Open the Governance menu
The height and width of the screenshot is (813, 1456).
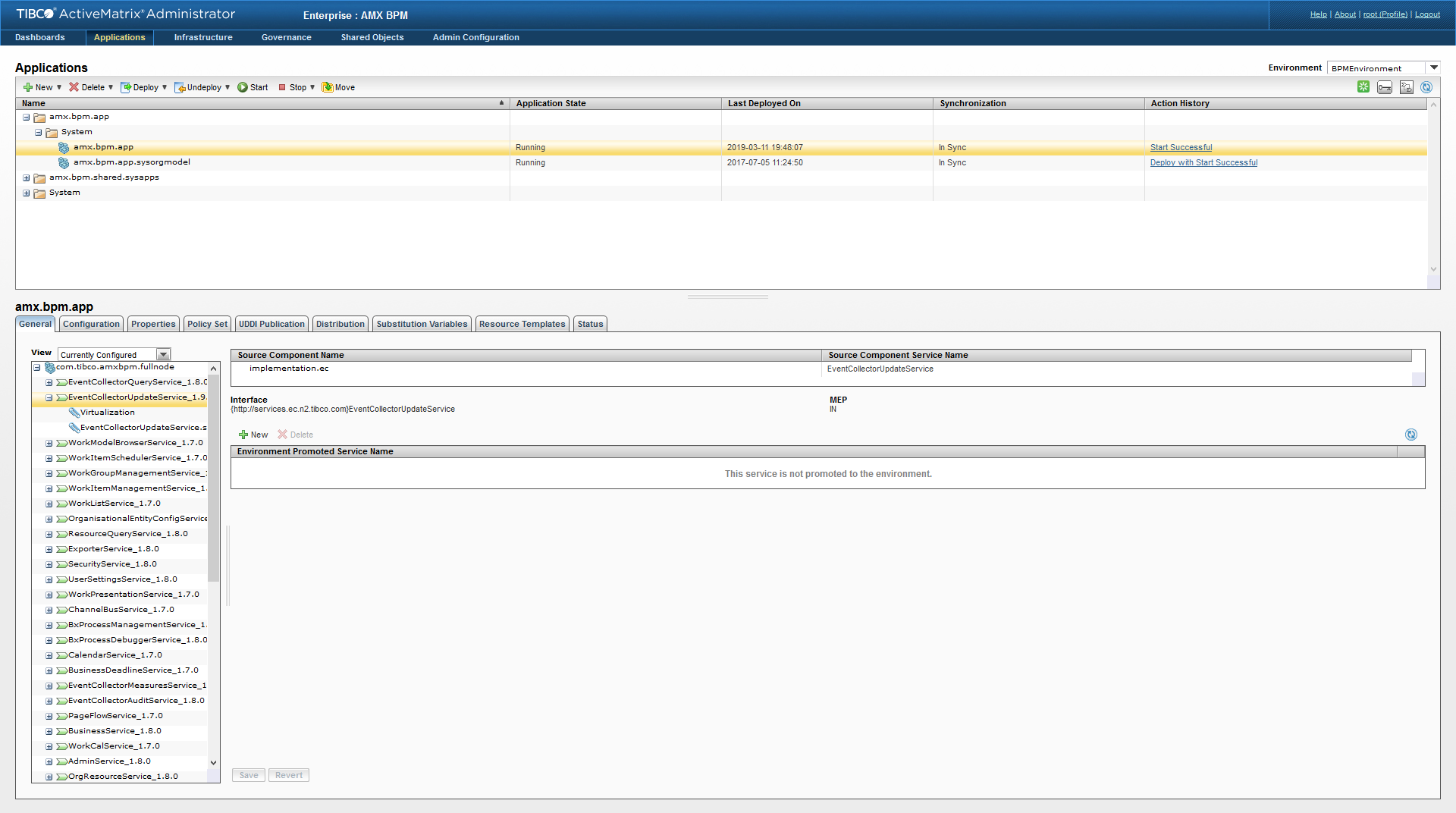click(287, 37)
